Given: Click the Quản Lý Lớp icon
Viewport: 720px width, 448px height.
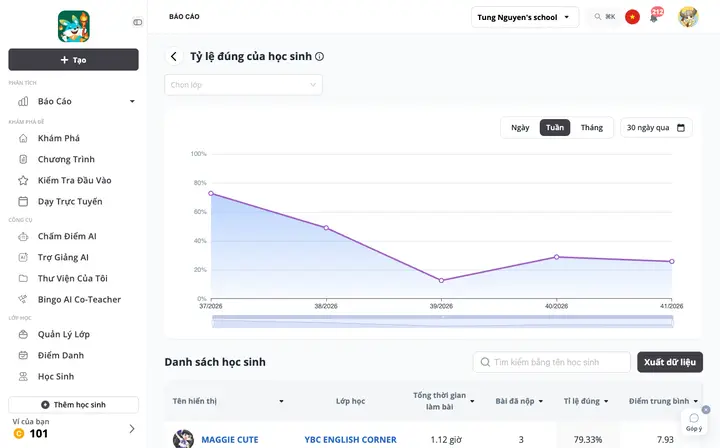Looking at the screenshot, I should (23, 334).
